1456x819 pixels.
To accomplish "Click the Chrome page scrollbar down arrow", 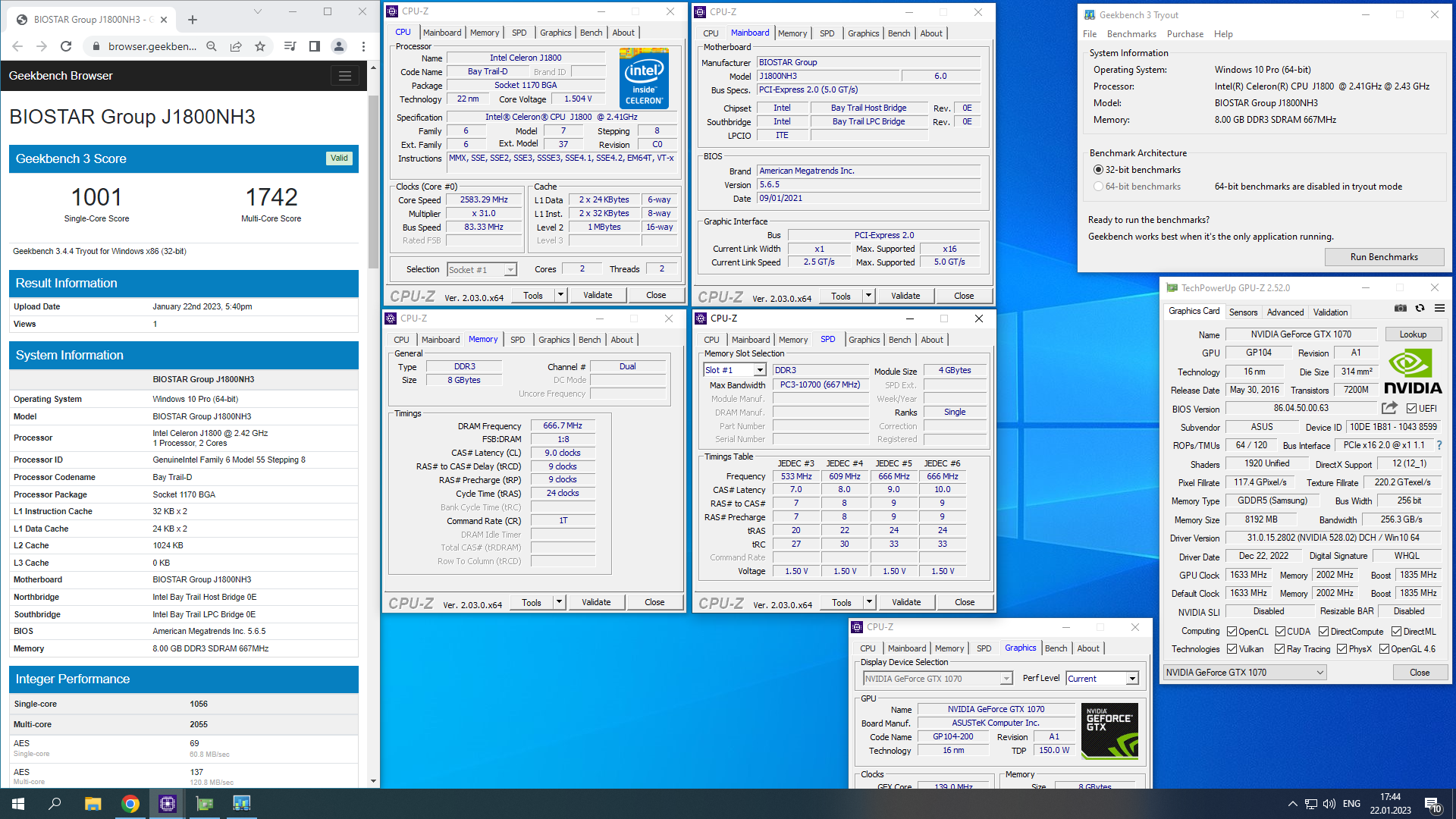I will click(x=372, y=781).
